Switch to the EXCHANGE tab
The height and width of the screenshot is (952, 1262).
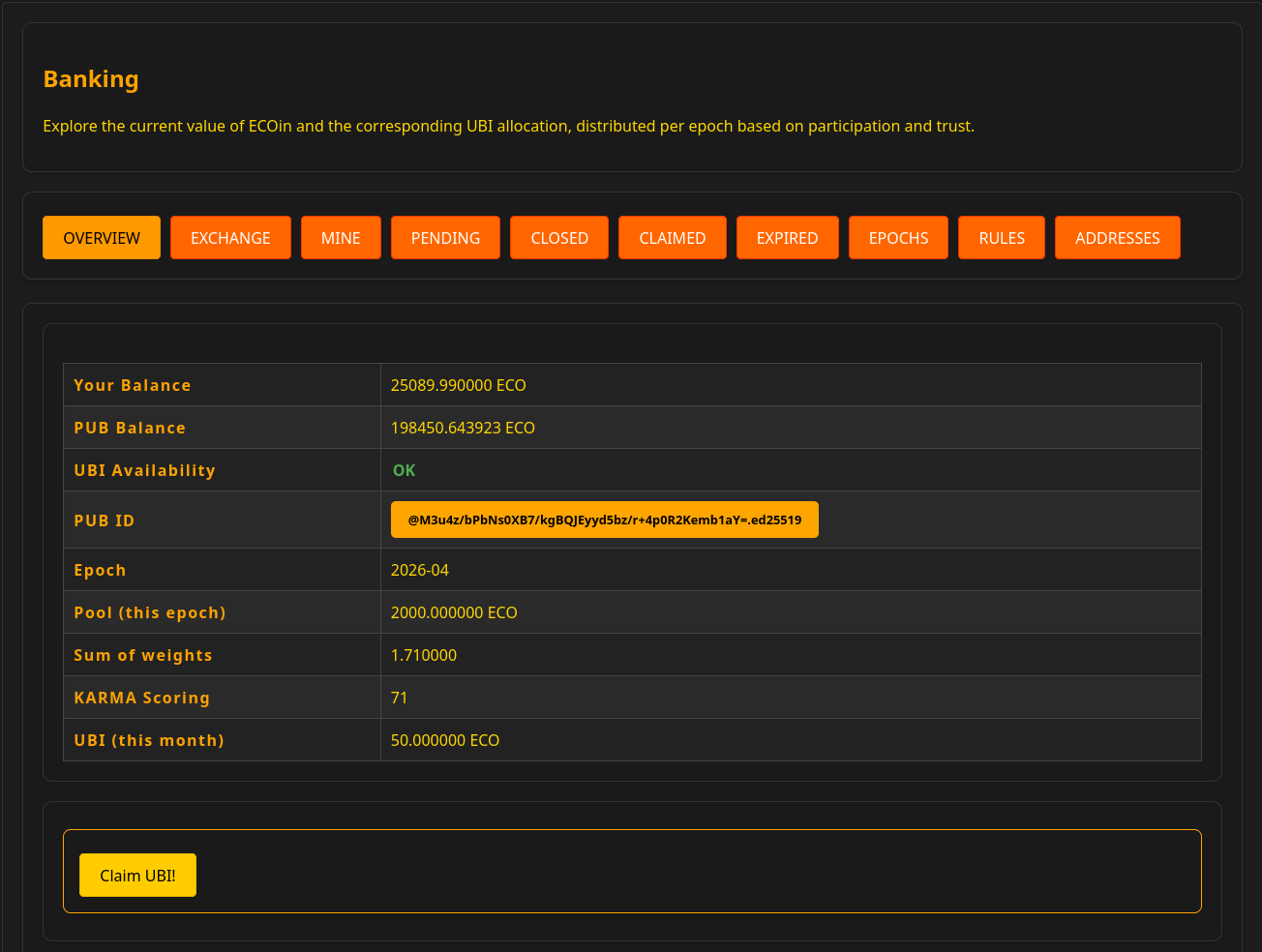[x=230, y=238]
